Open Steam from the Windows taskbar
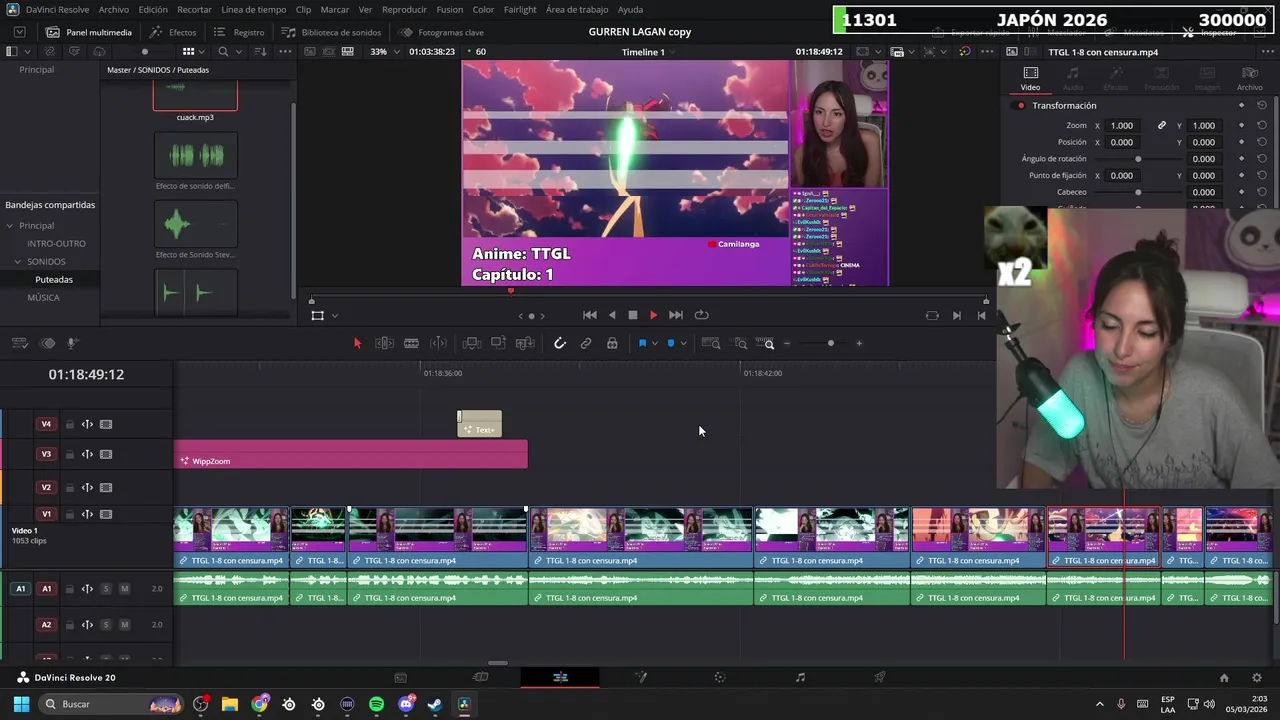Image resolution: width=1280 pixels, height=720 pixels. pos(435,704)
